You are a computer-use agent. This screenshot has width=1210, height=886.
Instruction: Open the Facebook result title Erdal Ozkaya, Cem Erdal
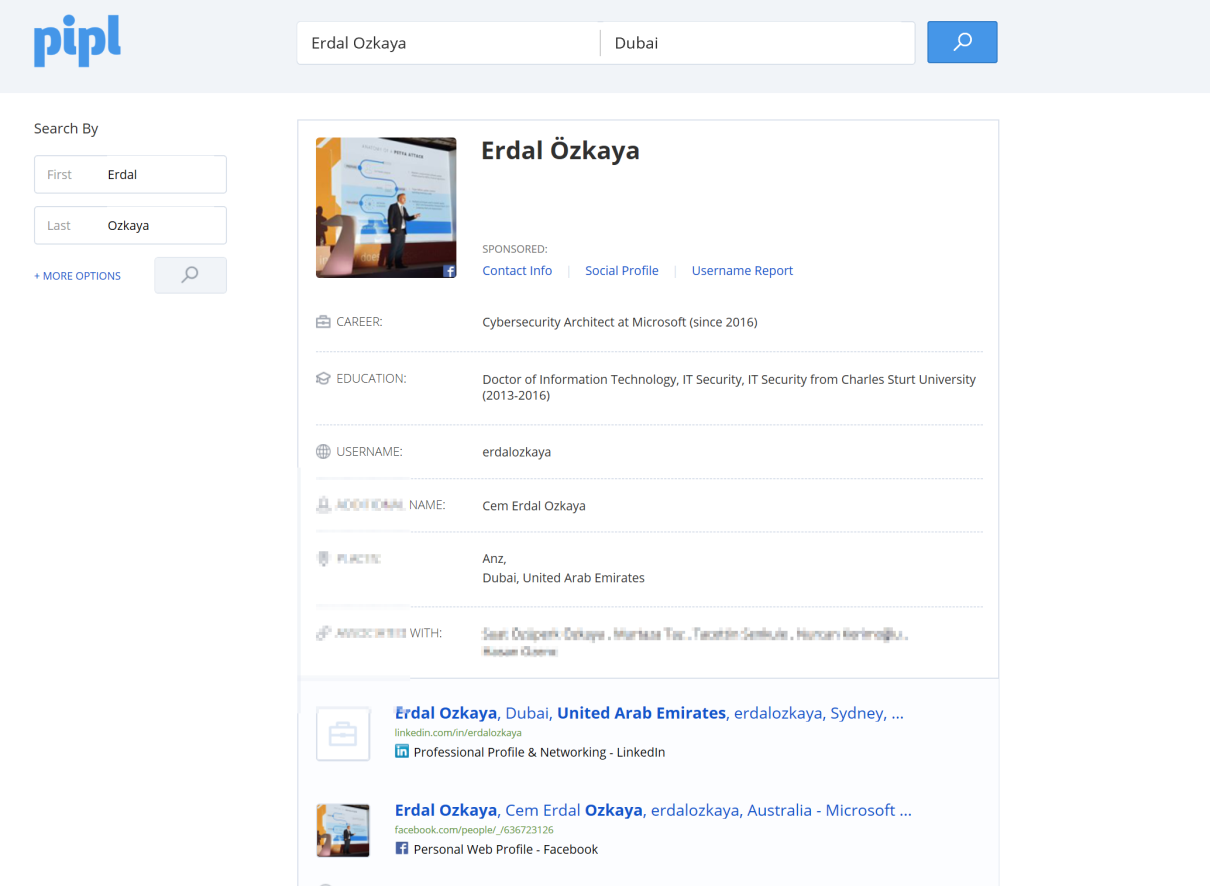tap(653, 810)
